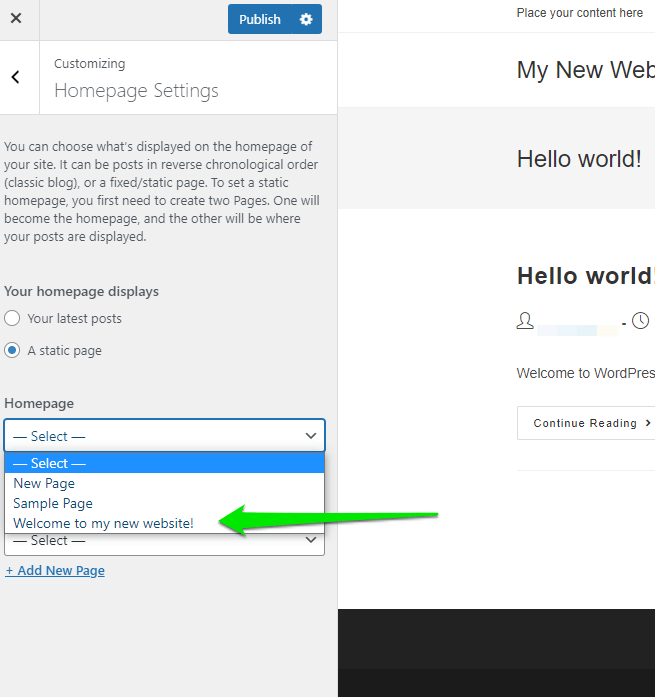Close the Customizer with the X icon
655x697 pixels.
tap(16, 18)
